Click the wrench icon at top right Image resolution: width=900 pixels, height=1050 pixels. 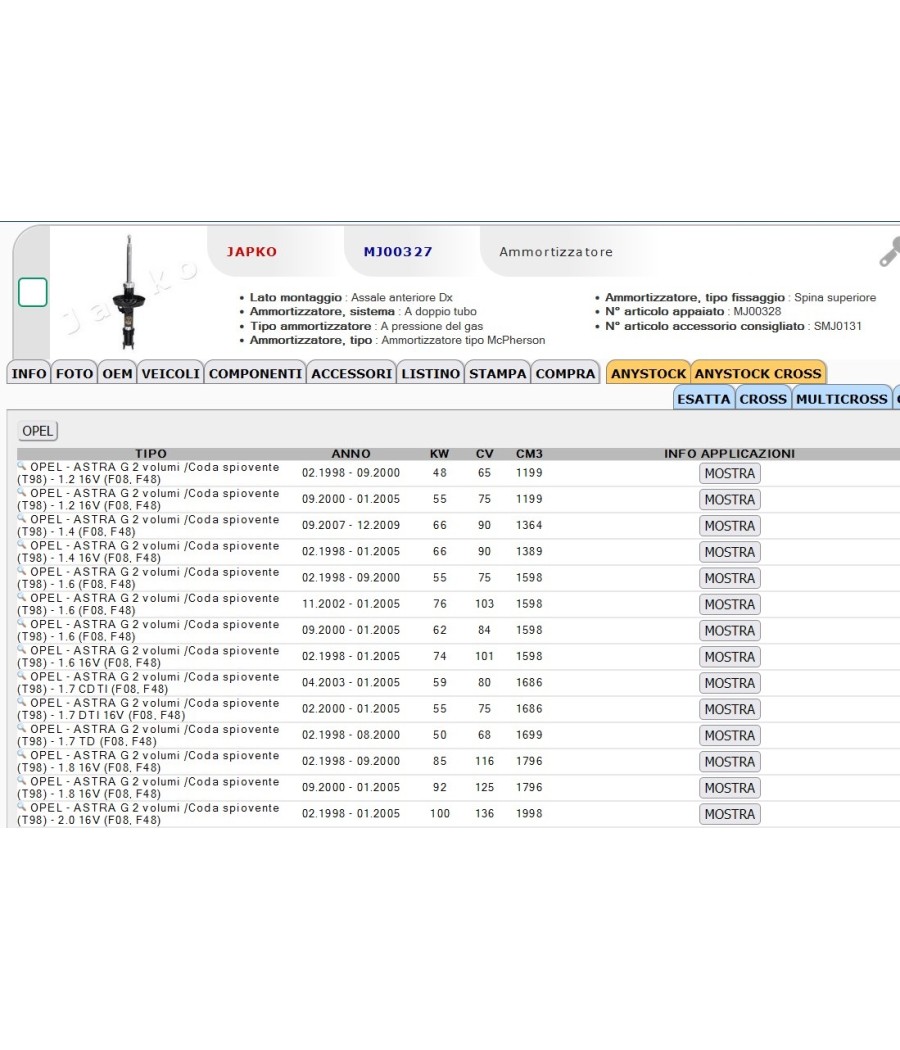[x=889, y=252]
